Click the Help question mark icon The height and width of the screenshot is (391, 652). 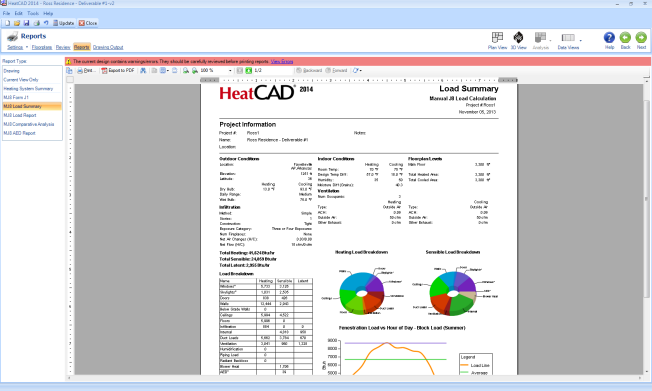pyautogui.click(x=609, y=41)
